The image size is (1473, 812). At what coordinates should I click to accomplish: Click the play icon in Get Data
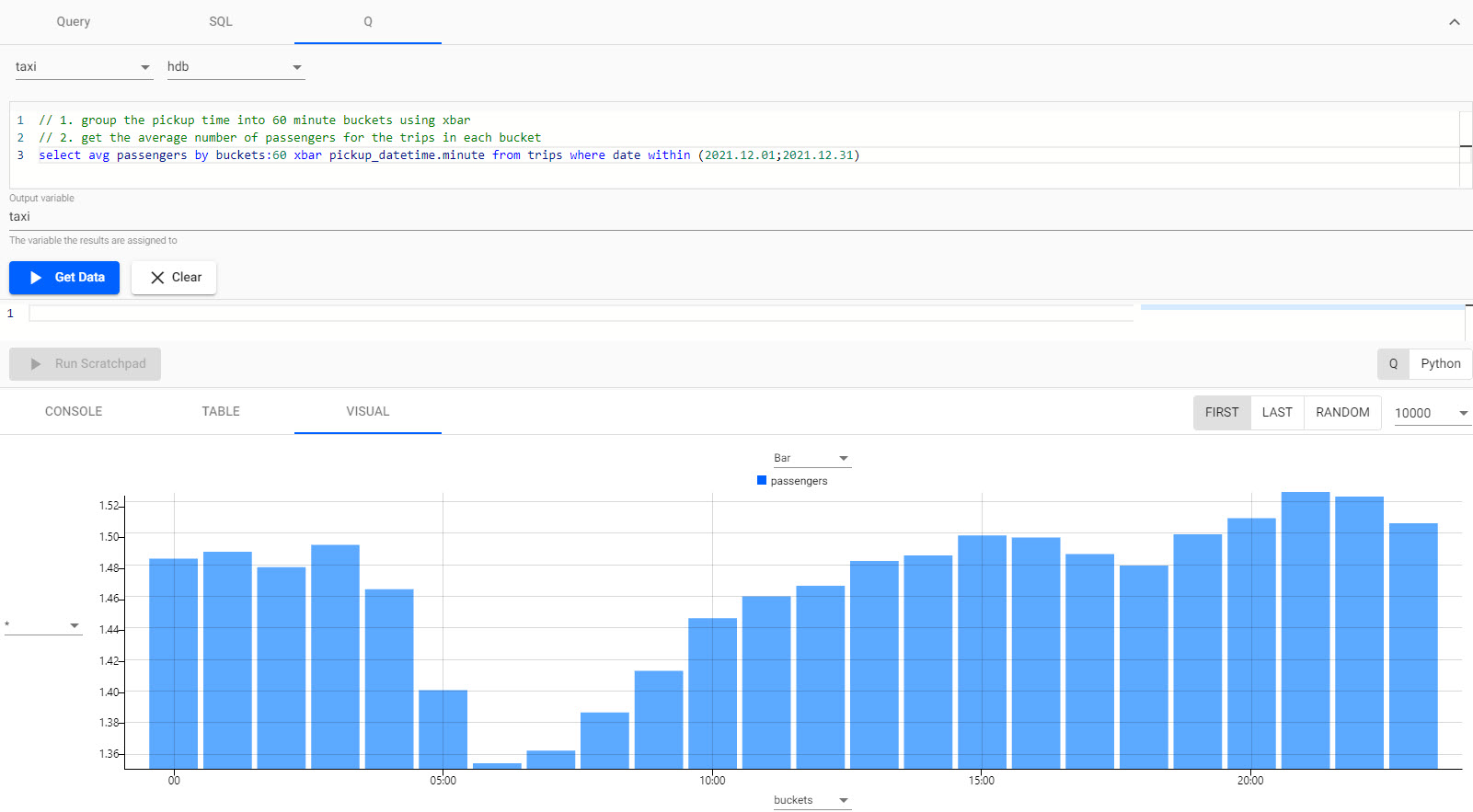(x=36, y=278)
